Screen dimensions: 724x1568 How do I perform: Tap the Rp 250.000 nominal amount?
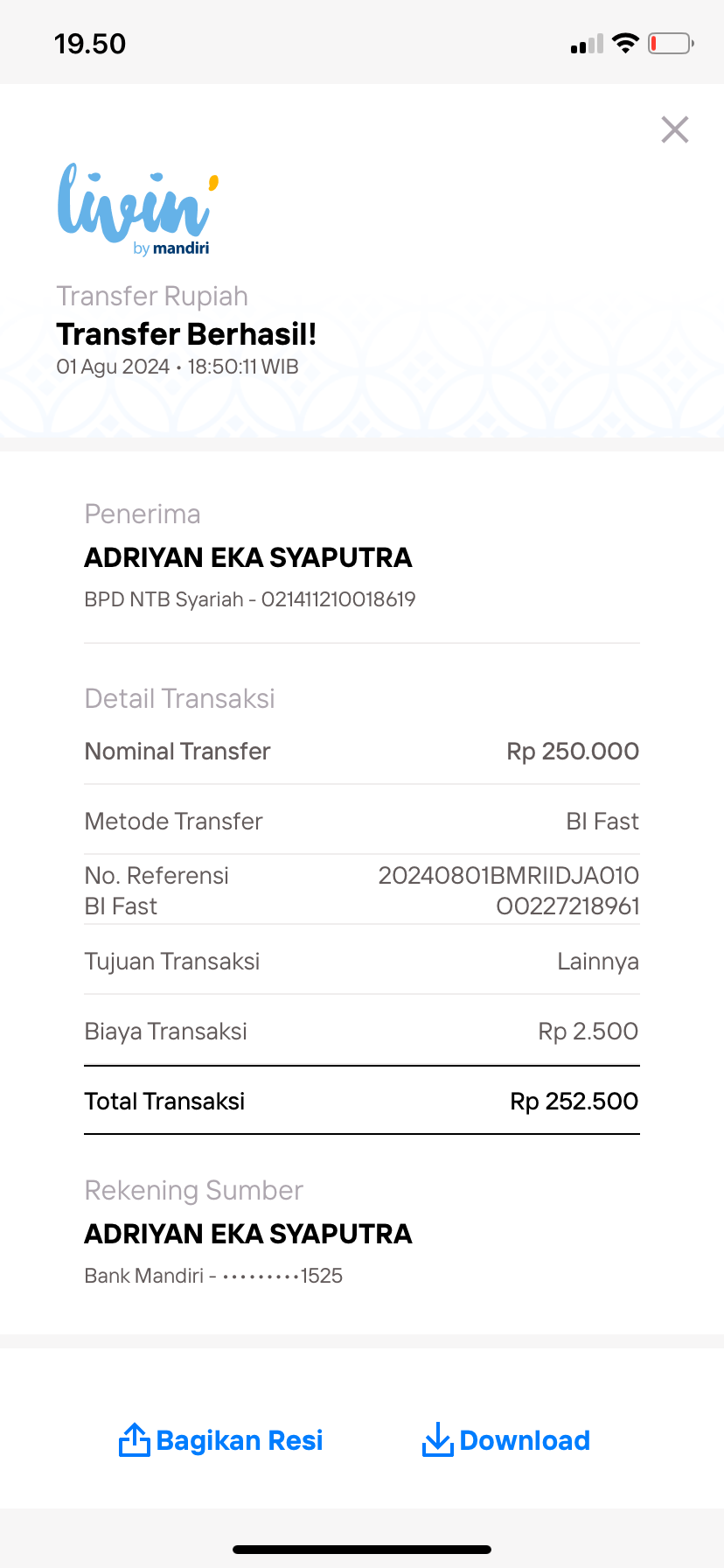pos(573,751)
